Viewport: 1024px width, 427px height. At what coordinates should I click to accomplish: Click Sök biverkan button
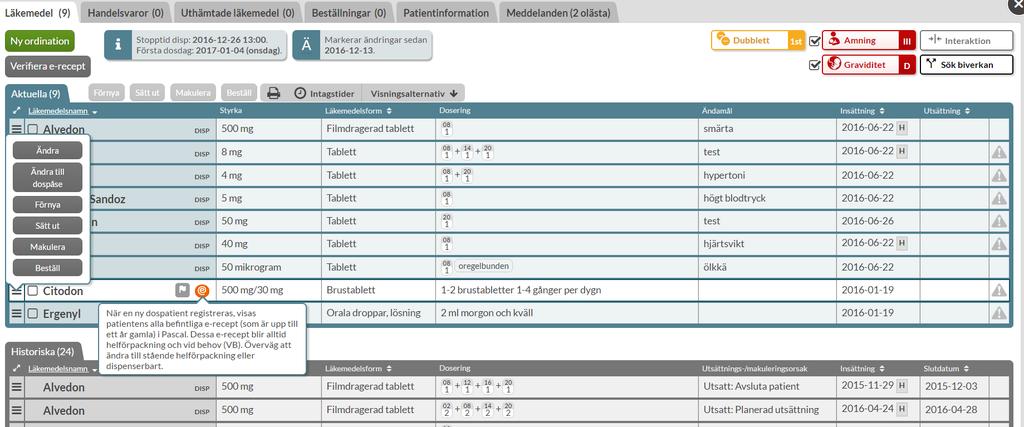click(x=967, y=65)
